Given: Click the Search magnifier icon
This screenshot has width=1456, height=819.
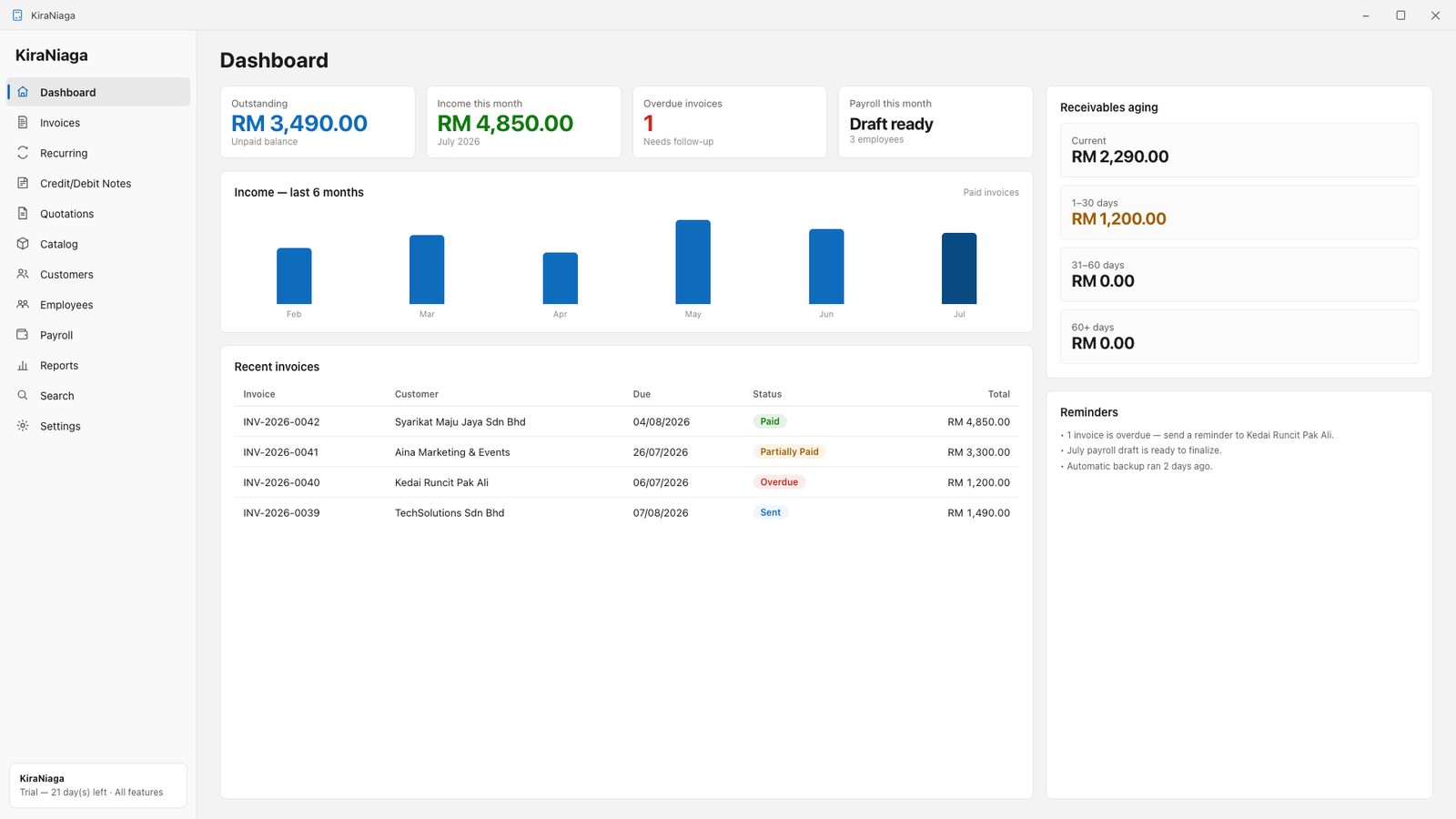Looking at the screenshot, I should pos(23,396).
